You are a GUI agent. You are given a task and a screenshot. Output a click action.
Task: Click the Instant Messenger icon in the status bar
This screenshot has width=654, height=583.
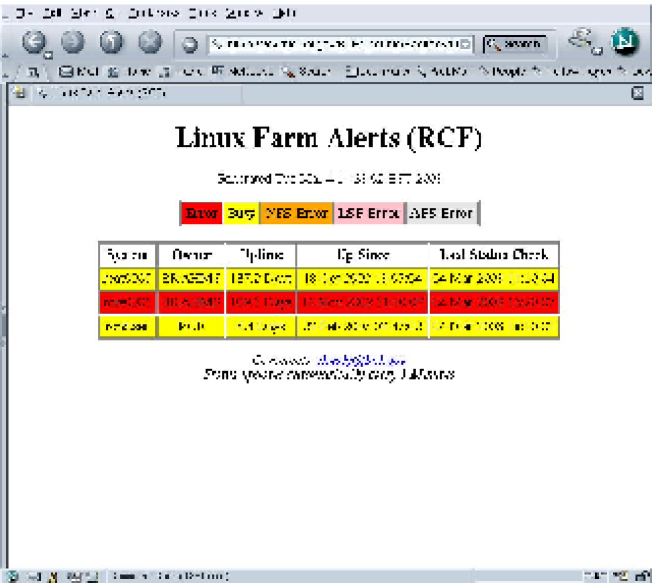point(53,576)
